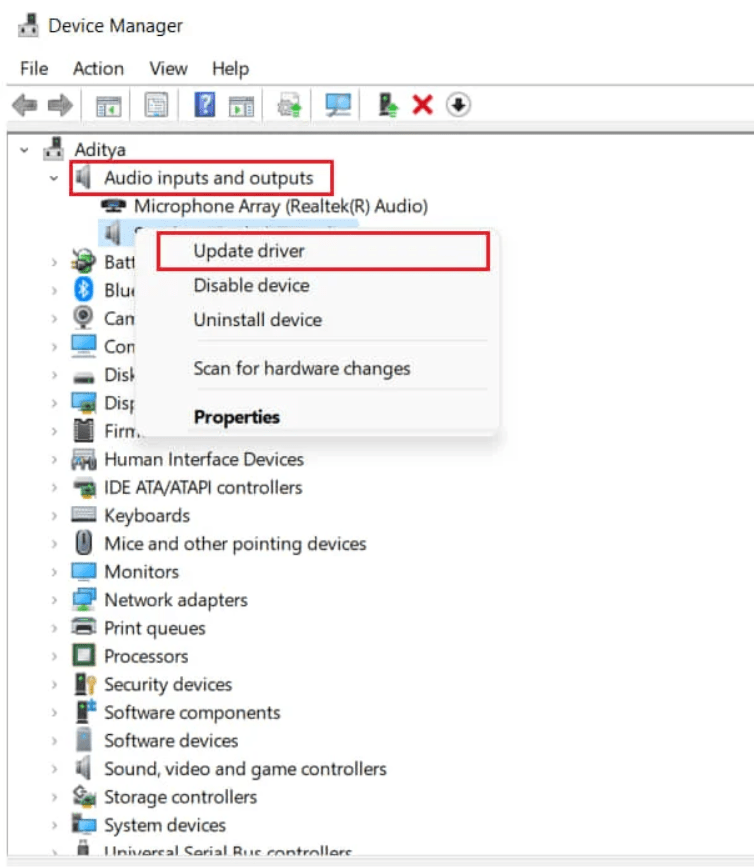
Task: Click the Bluetooth category icon
Action: coord(84,290)
